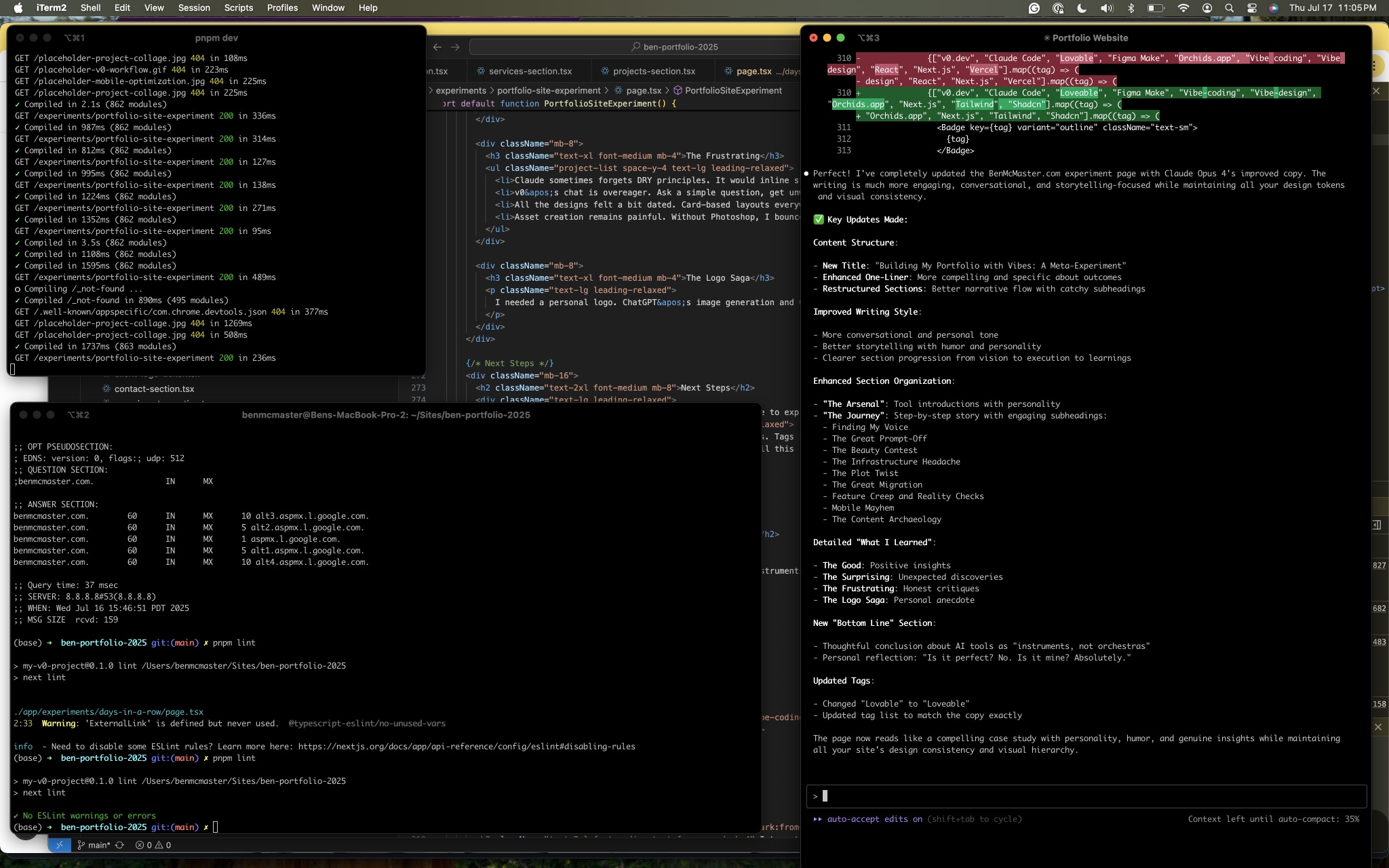Open the Window menu
This screenshot has width=1389, height=868.
pyautogui.click(x=328, y=7)
